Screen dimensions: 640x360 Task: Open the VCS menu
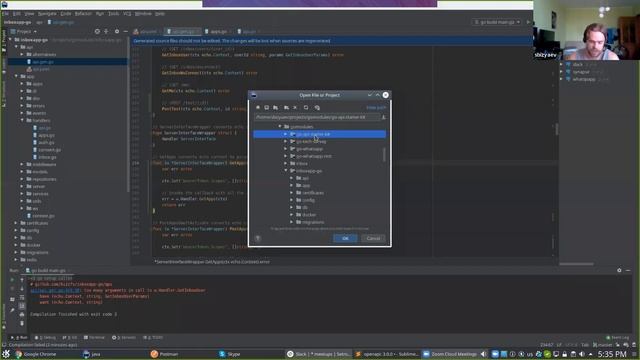pos(127,13)
